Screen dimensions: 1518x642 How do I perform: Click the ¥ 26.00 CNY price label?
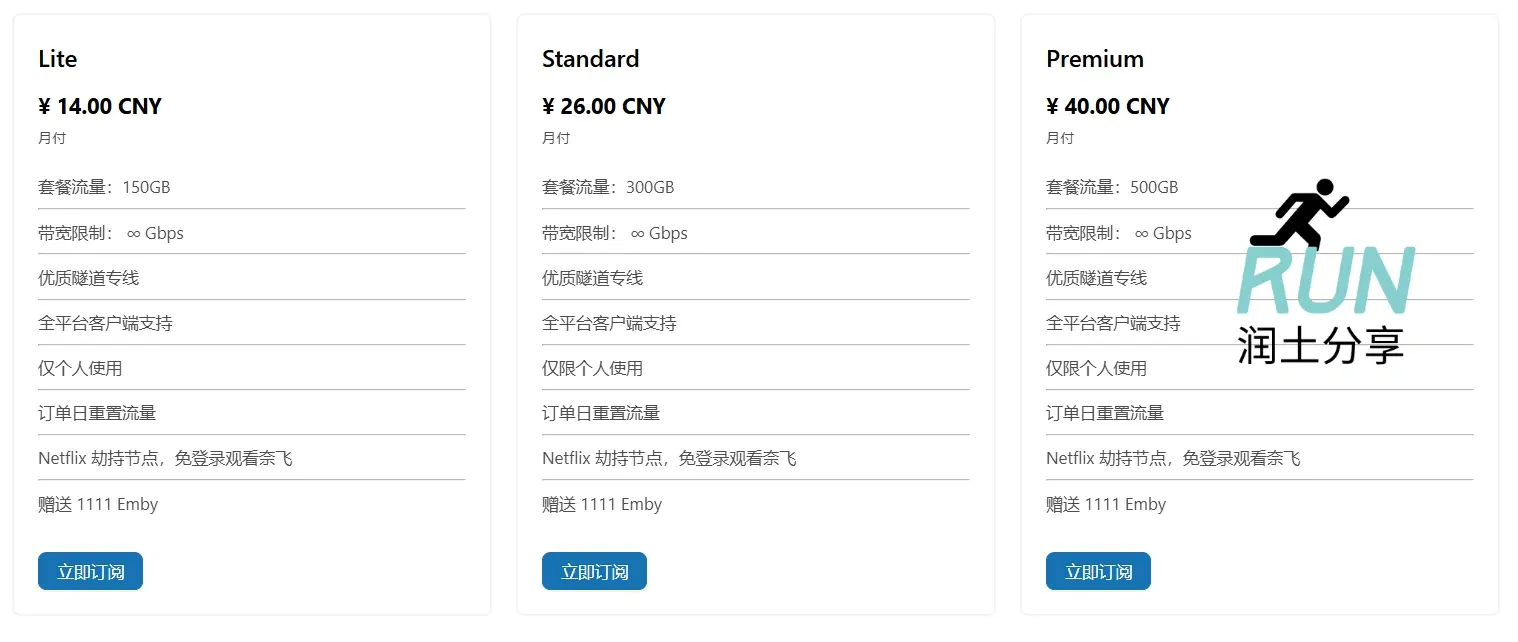tap(604, 106)
